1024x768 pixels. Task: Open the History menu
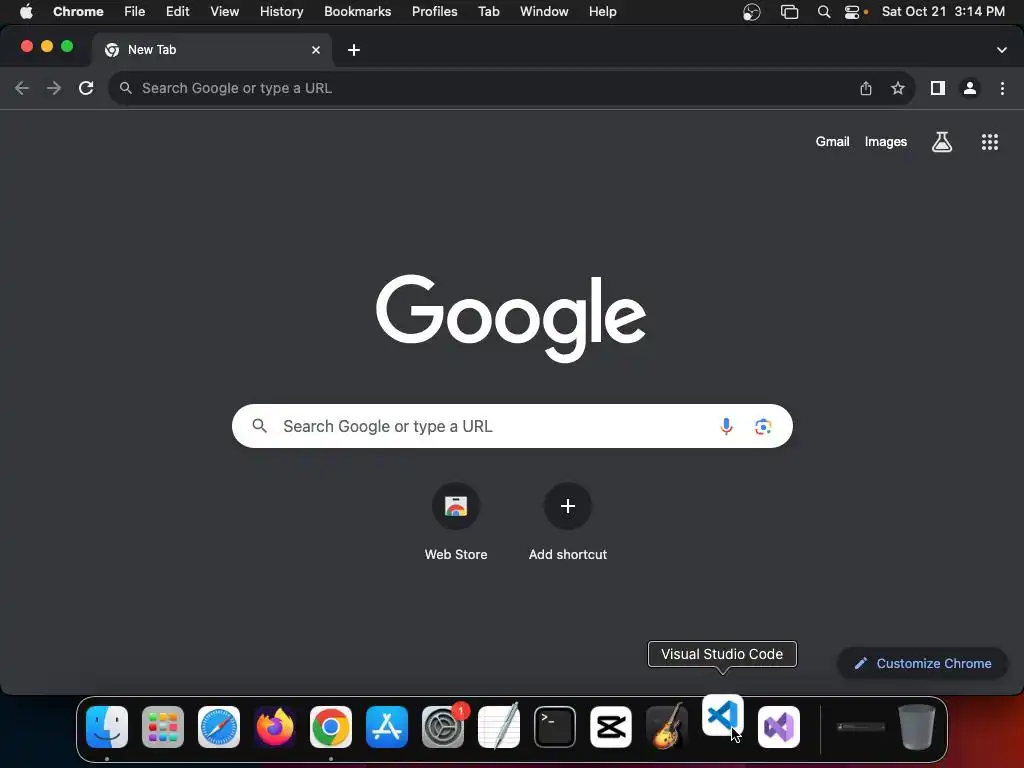click(281, 12)
